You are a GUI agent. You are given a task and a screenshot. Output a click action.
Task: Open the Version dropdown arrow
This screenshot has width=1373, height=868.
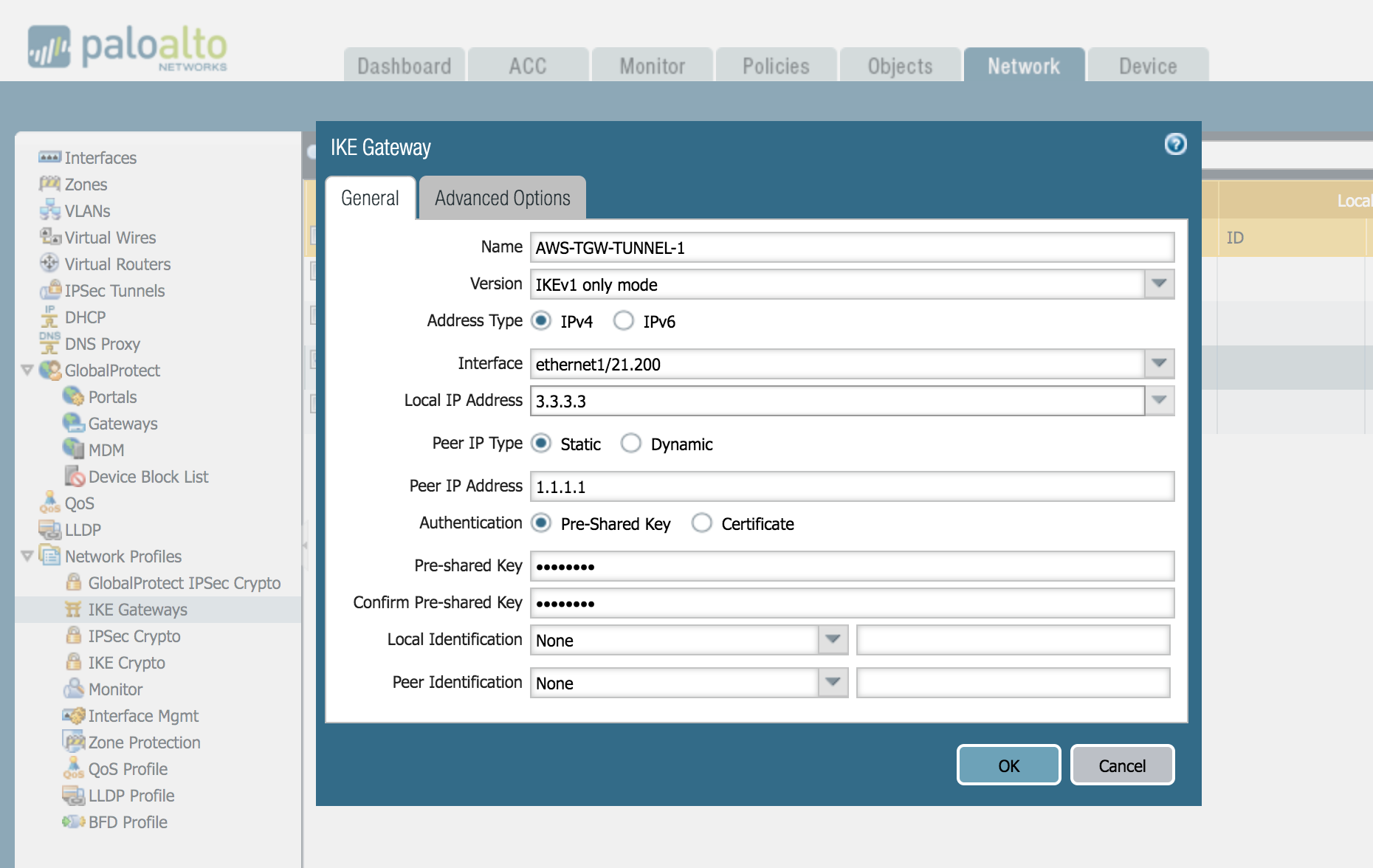1159,284
